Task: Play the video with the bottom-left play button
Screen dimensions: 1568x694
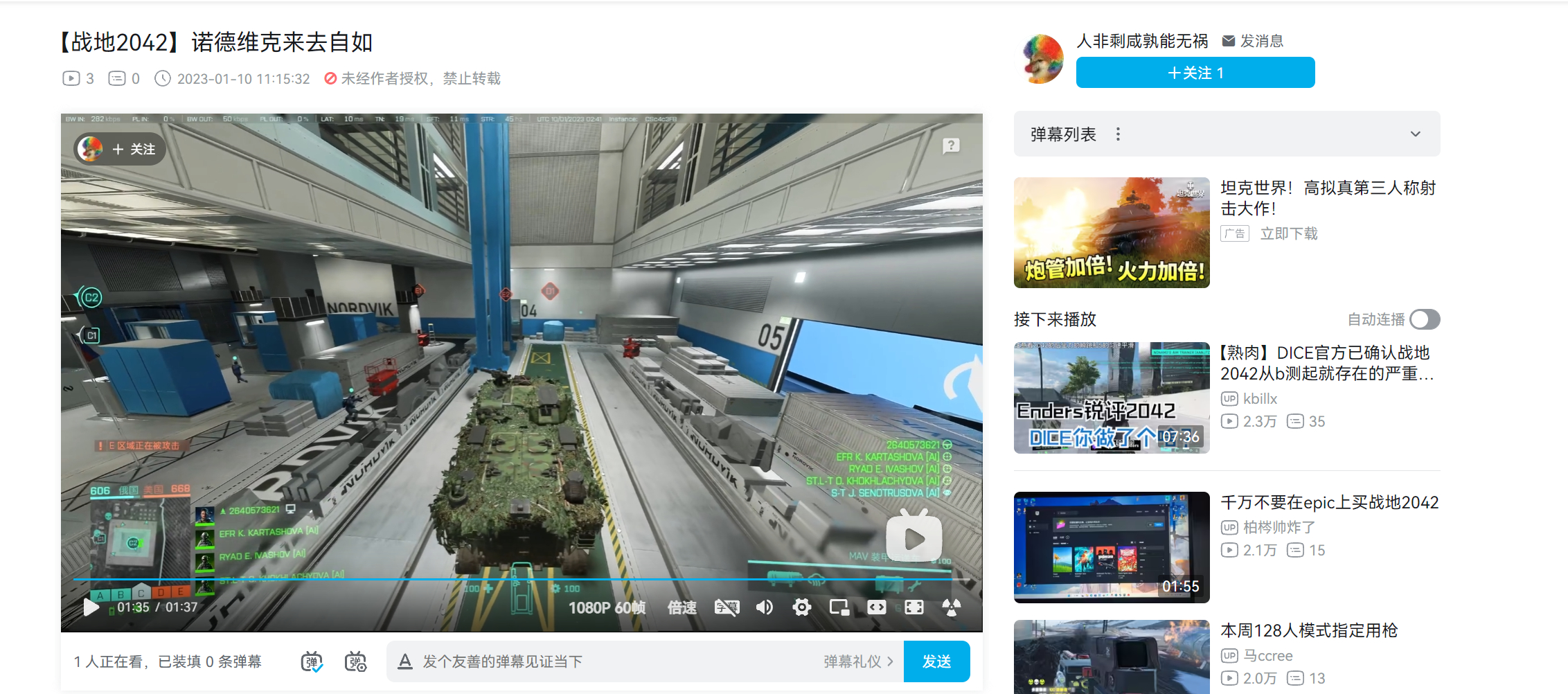Action: [91, 607]
